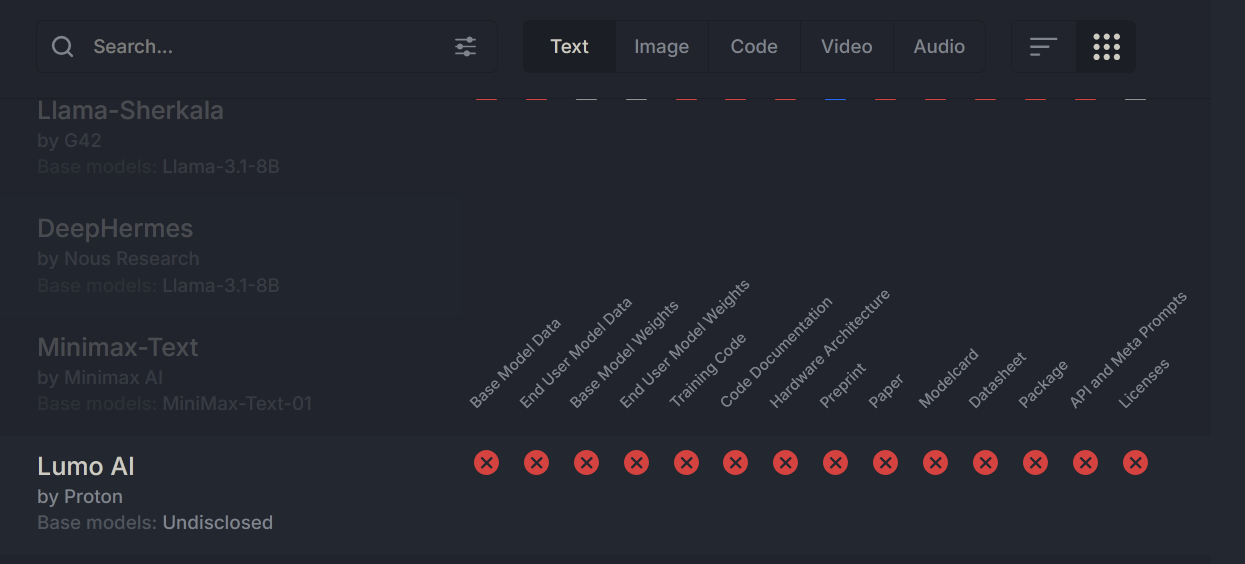The height and width of the screenshot is (564, 1245).
Task: Select the Video tab
Action: [x=847, y=47]
